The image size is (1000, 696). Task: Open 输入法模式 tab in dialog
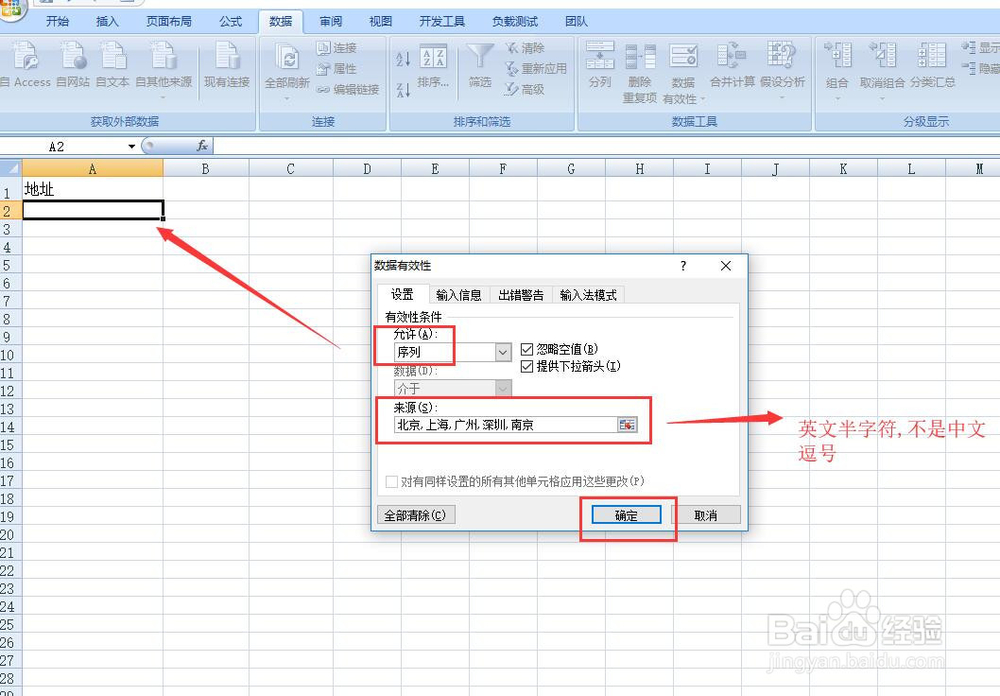[x=588, y=295]
